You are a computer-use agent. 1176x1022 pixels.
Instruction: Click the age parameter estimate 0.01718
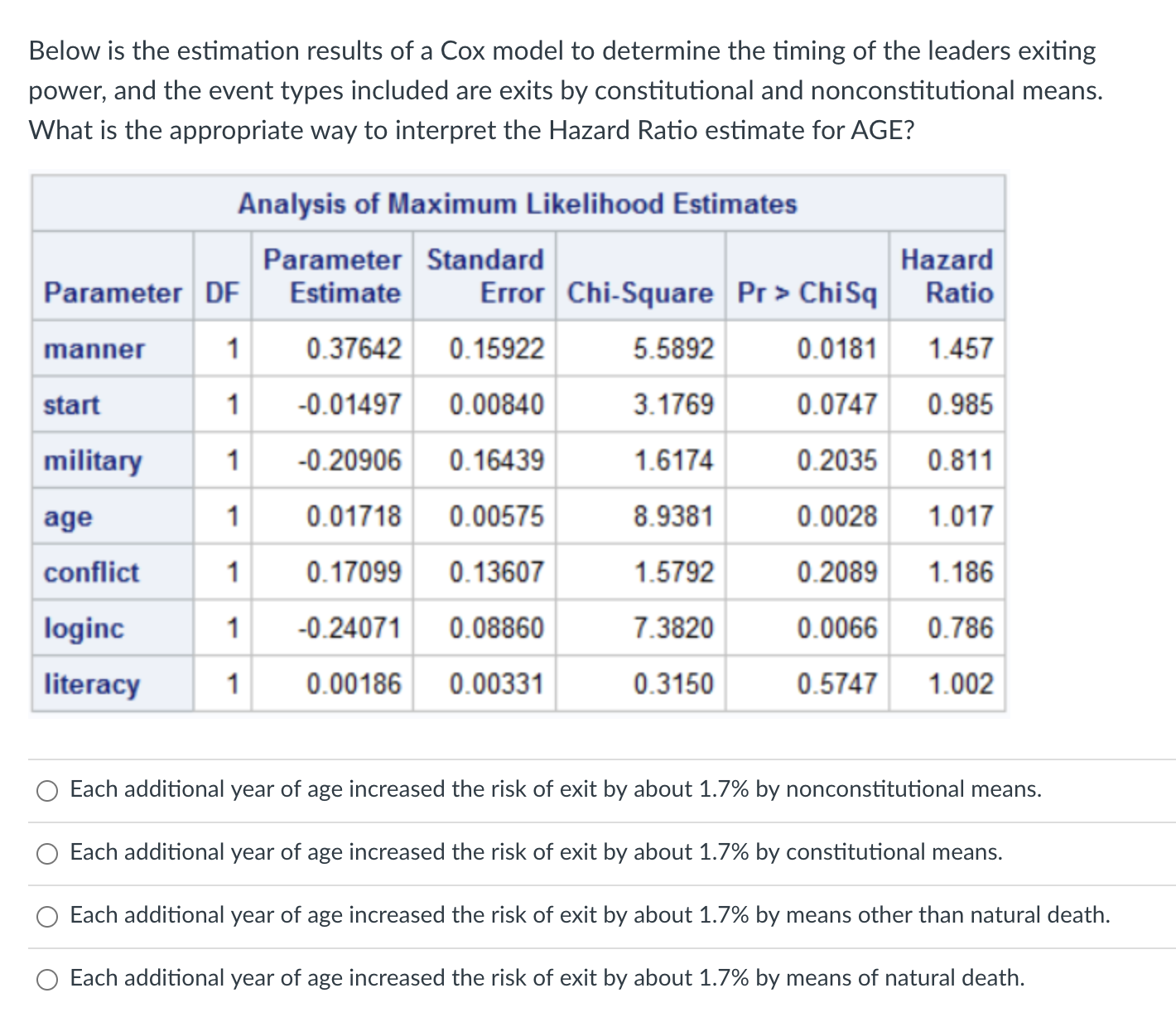(354, 517)
